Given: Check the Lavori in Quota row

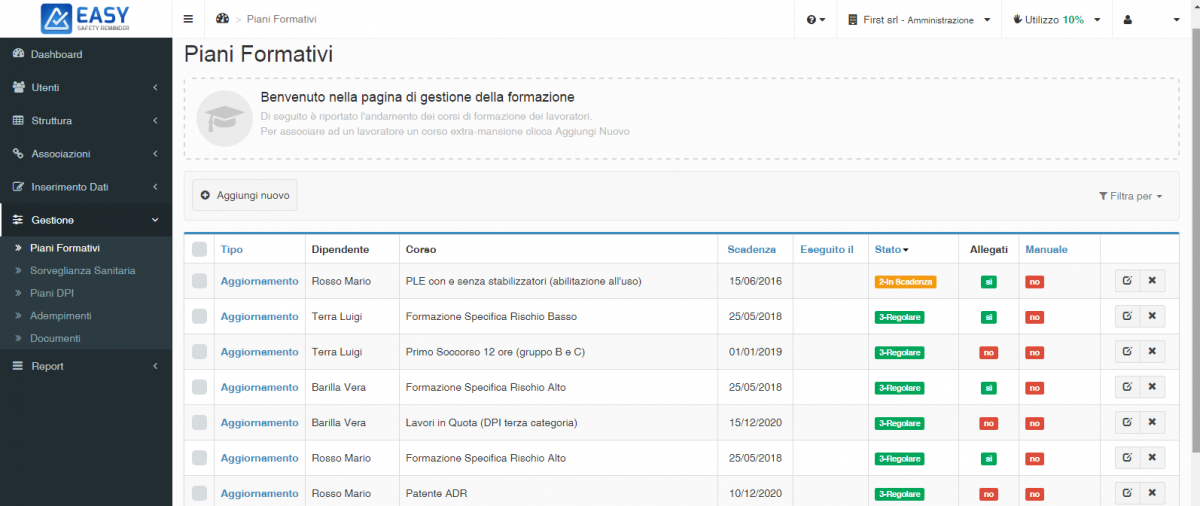Looking at the screenshot, I should 199,422.
